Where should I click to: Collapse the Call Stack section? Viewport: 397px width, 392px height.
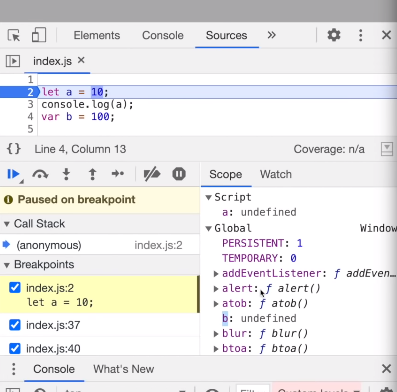coord(7,224)
